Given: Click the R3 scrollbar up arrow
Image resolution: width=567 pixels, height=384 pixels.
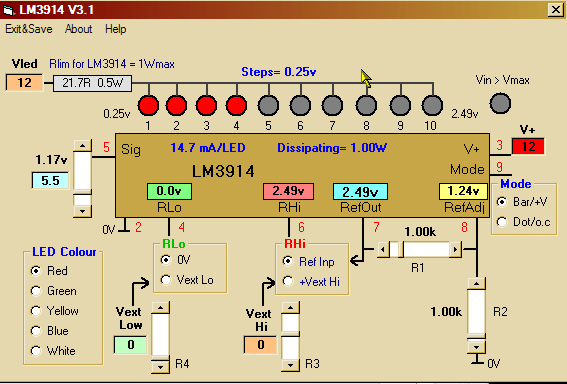Looking at the screenshot, I should (290, 308).
